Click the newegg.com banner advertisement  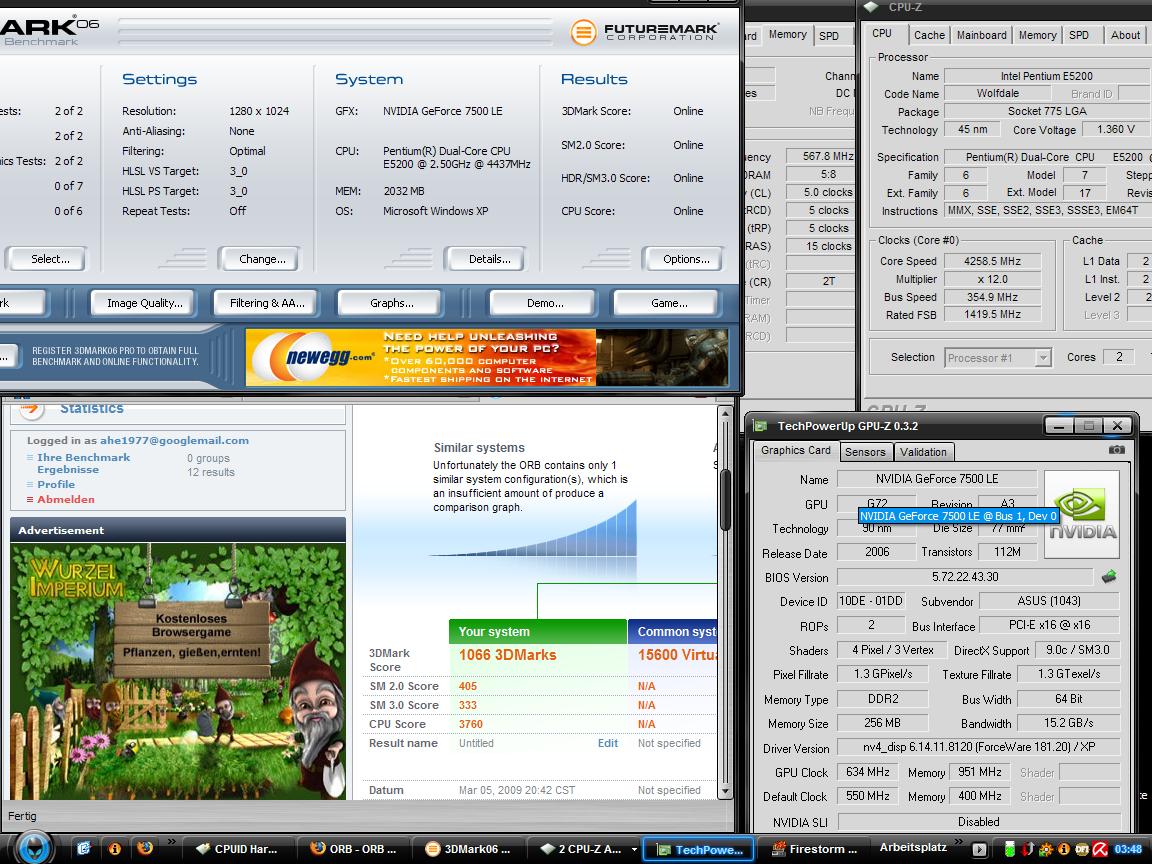(x=487, y=357)
